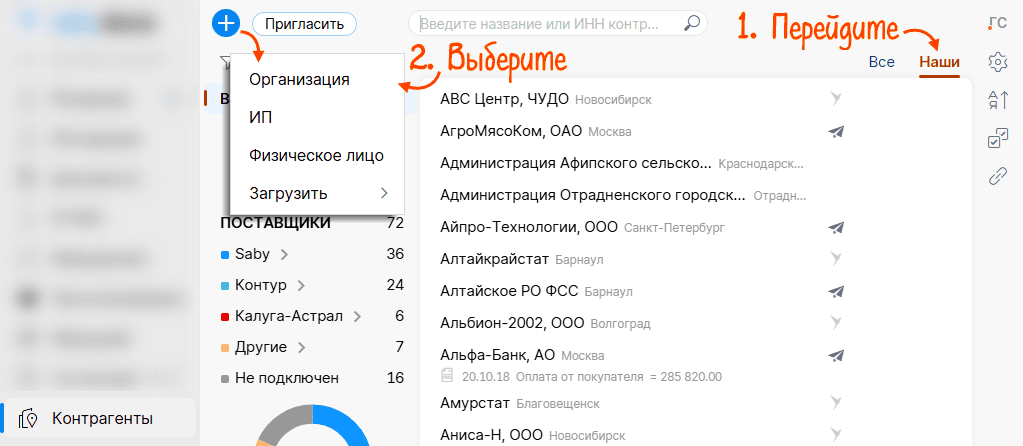1023x446 pixels.
Task: Select the Не подключен filter row
Action: pyautogui.click(x=313, y=378)
